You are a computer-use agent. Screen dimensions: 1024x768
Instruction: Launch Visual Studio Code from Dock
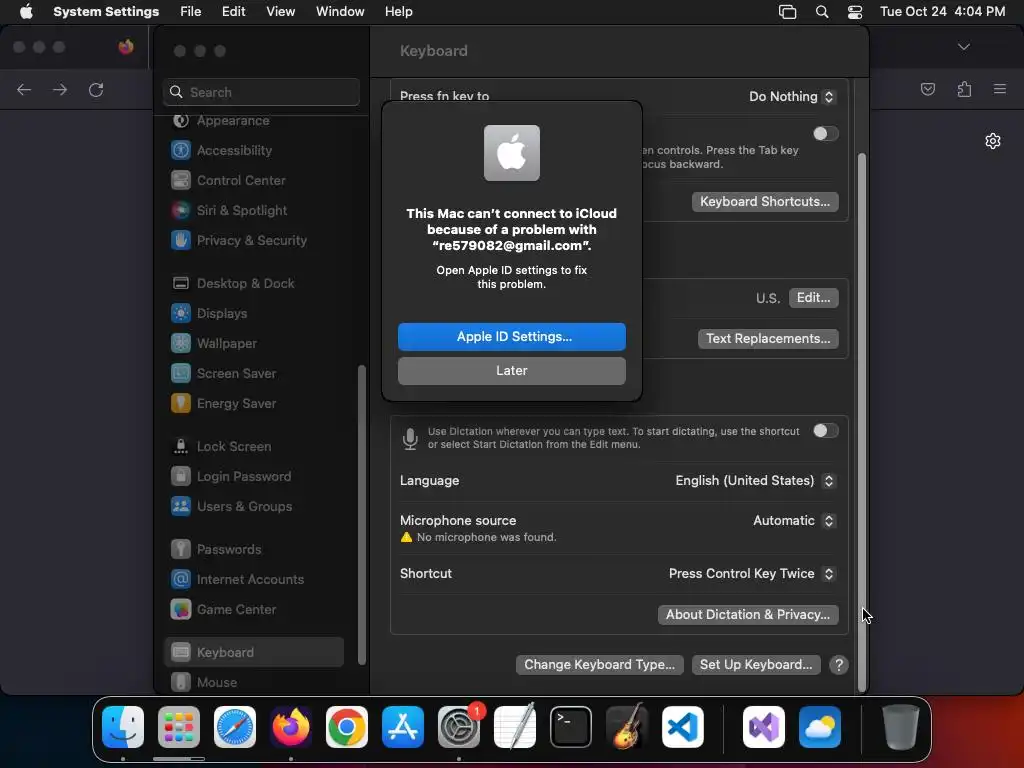[682, 727]
